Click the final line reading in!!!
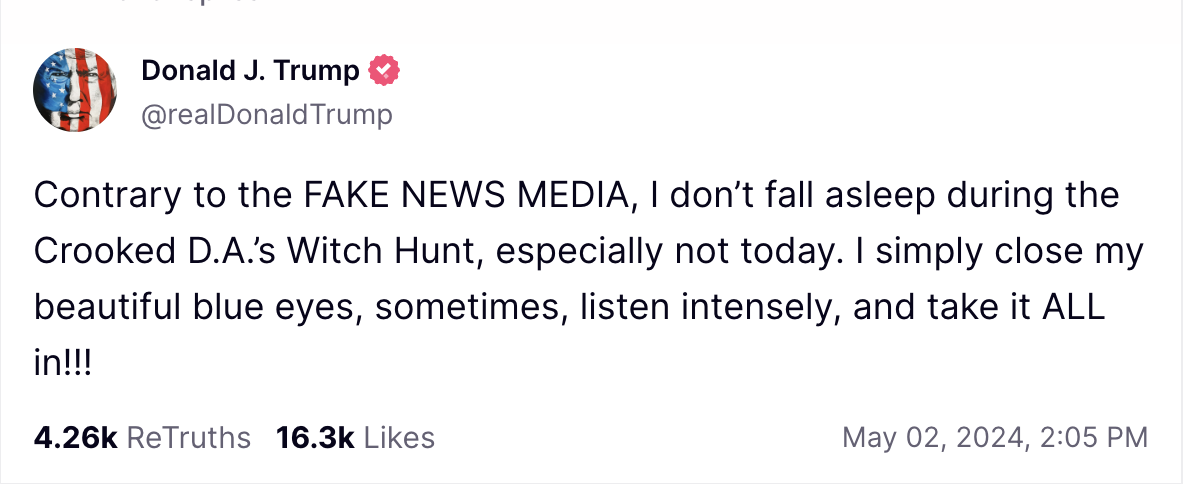 62,363
